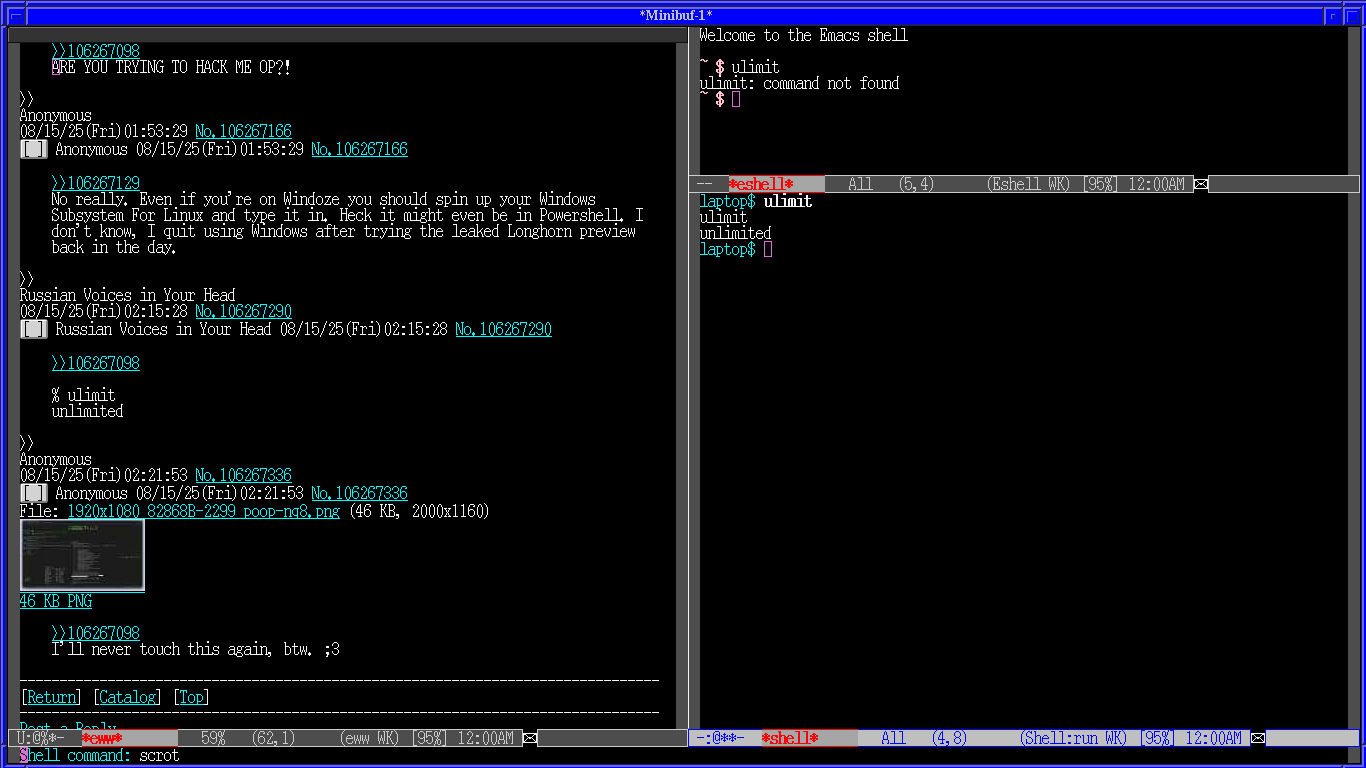Click the 12:00AM clock in eshell mode line
This screenshot has width=1366, height=768.
1157,184
